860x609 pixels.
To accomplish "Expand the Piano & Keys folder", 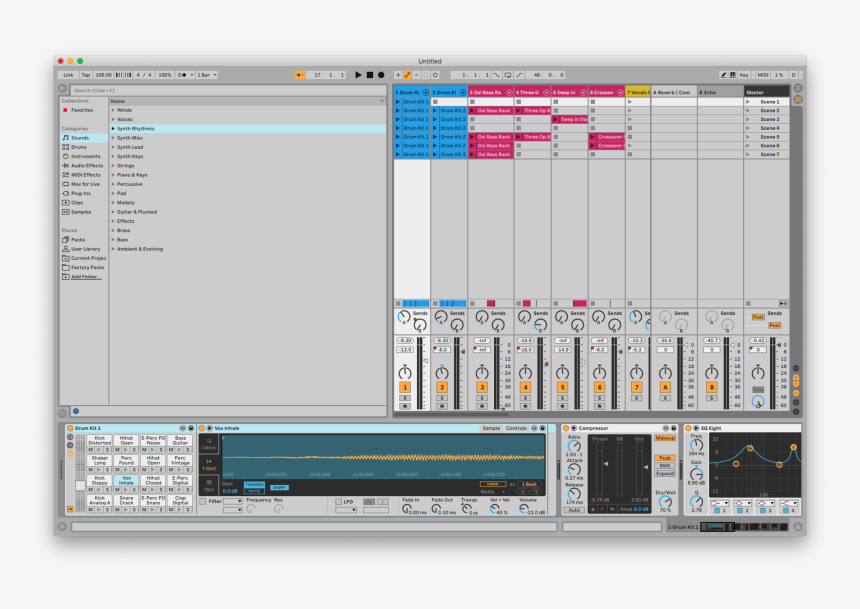I will (x=113, y=175).
